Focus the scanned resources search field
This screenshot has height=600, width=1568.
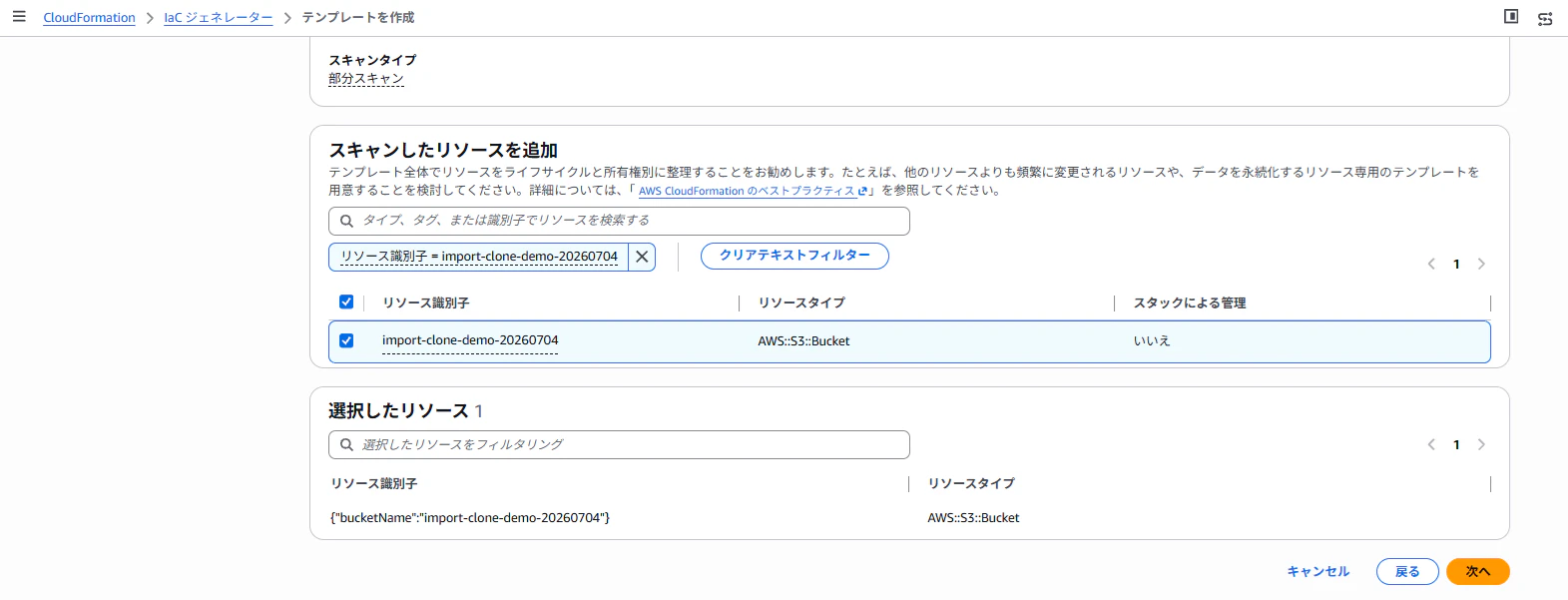(619, 221)
